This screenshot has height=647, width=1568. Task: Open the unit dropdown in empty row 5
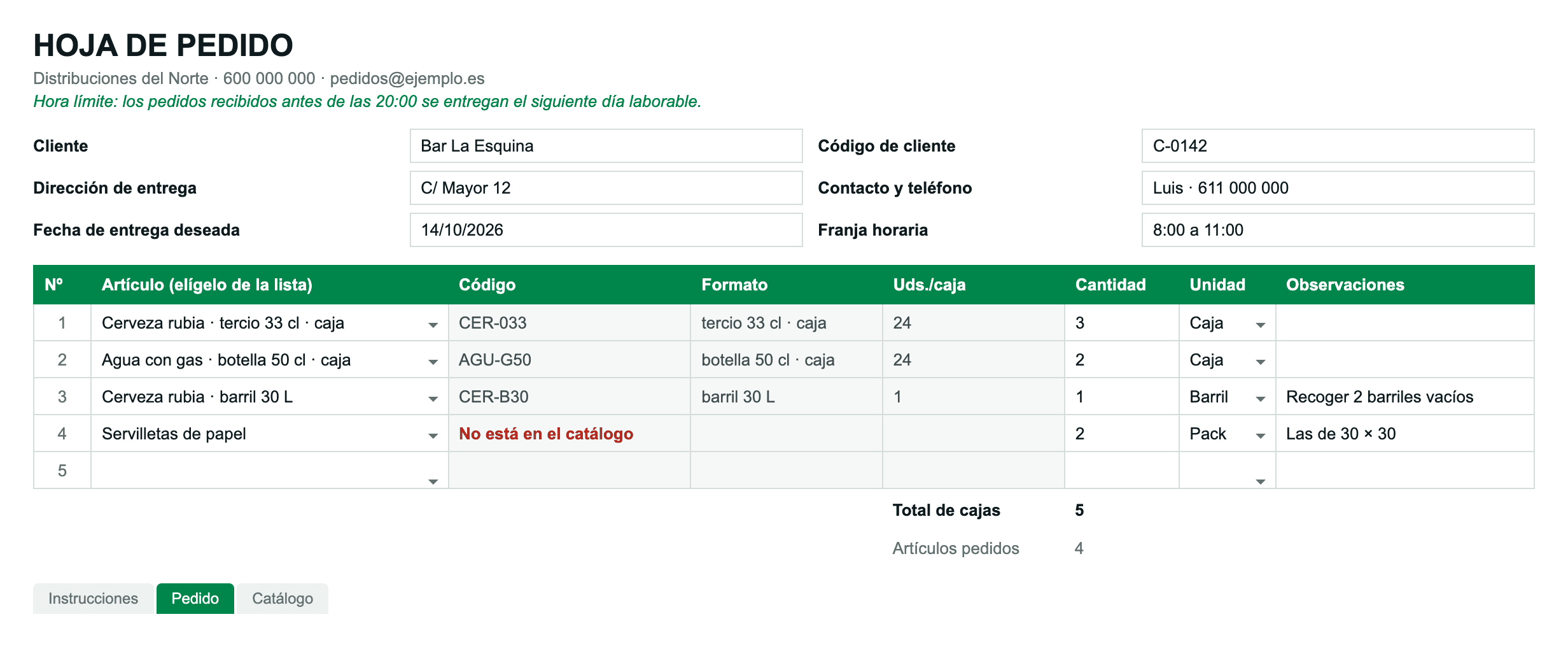pos(1260,481)
